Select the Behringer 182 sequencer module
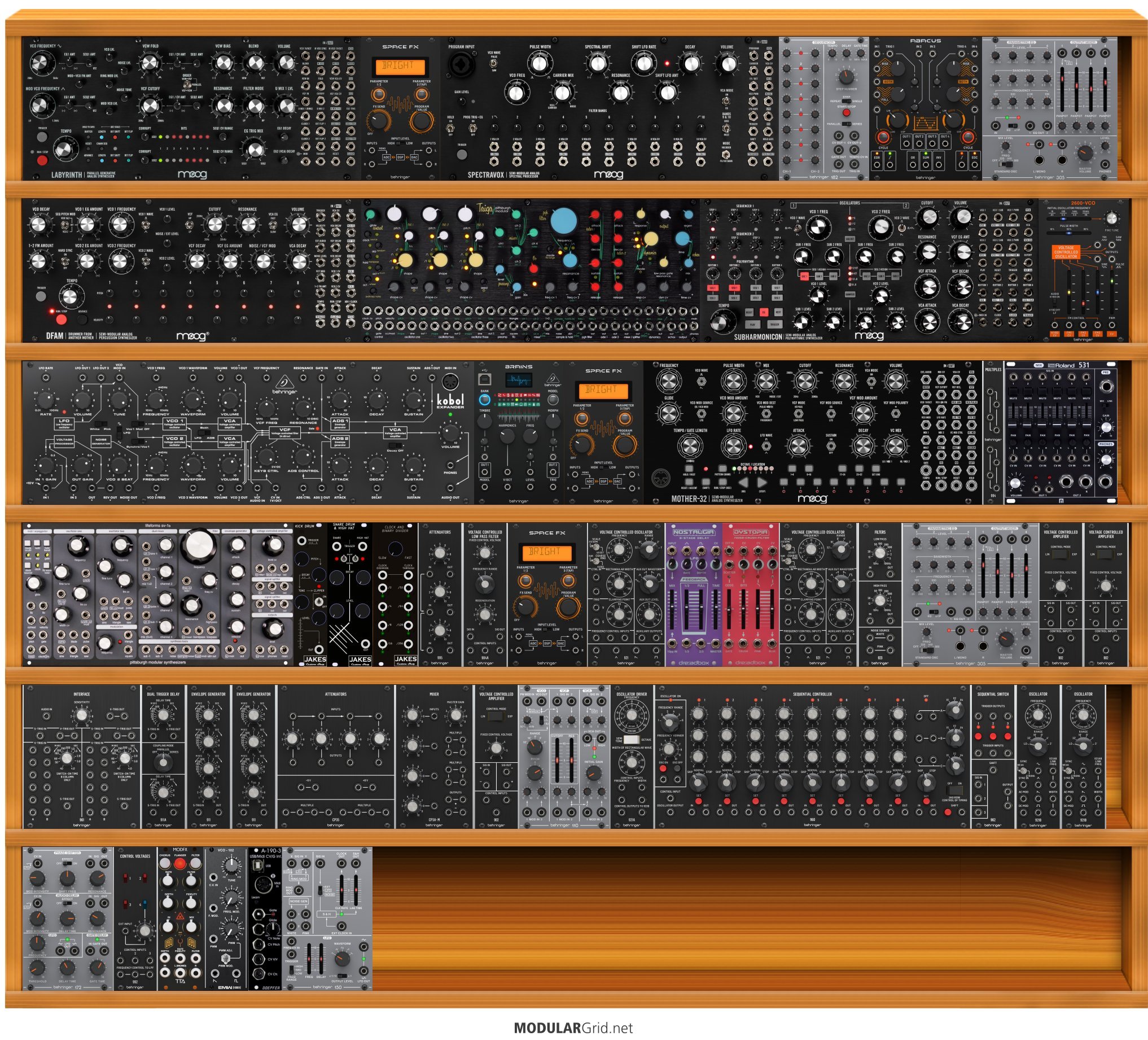 pyautogui.click(x=824, y=109)
